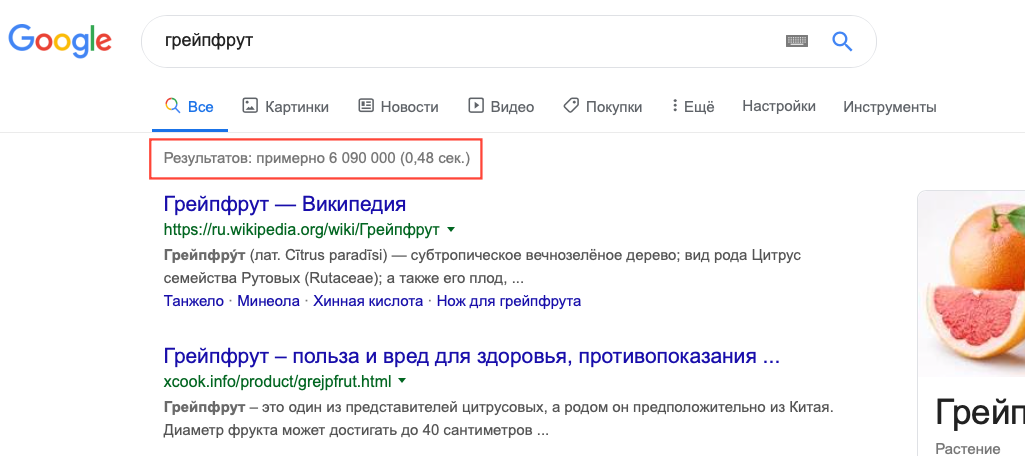The width and height of the screenshot is (1025, 456).
Task: Open the Хинная кислота sitelink
Action: pos(368,301)
